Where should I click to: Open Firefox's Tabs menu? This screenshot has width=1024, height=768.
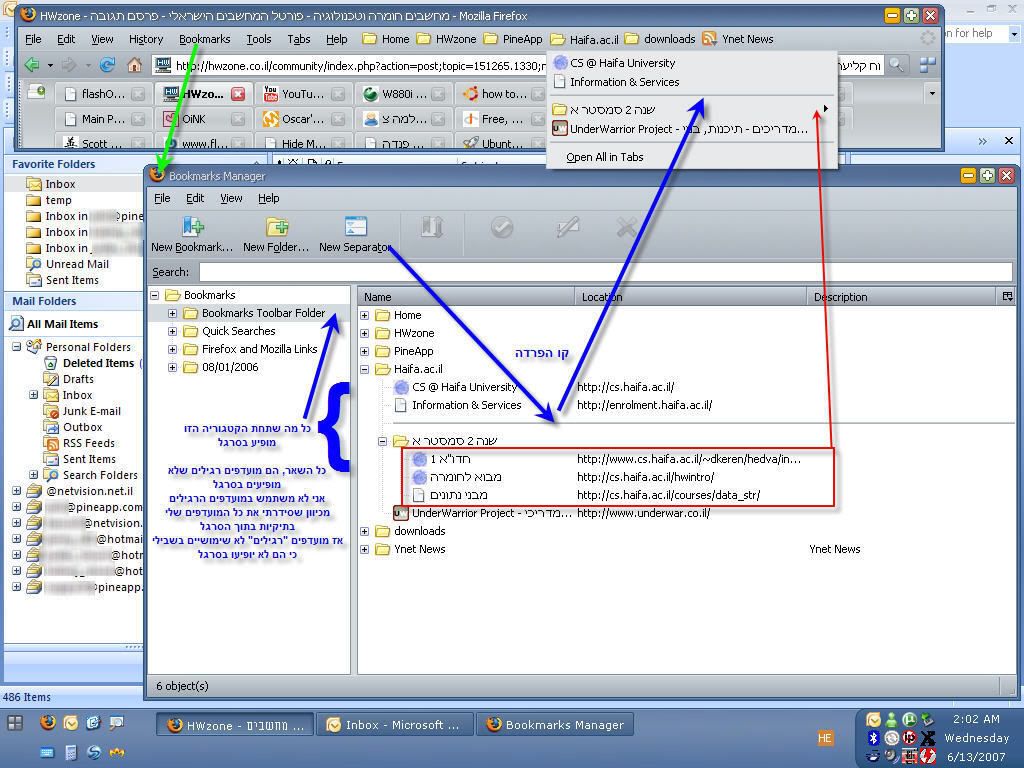point(298,39)
